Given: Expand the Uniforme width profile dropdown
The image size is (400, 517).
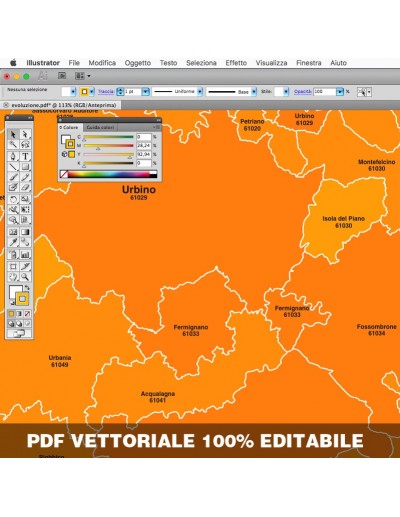Looking at the screenshot, I should click(200, 92).
